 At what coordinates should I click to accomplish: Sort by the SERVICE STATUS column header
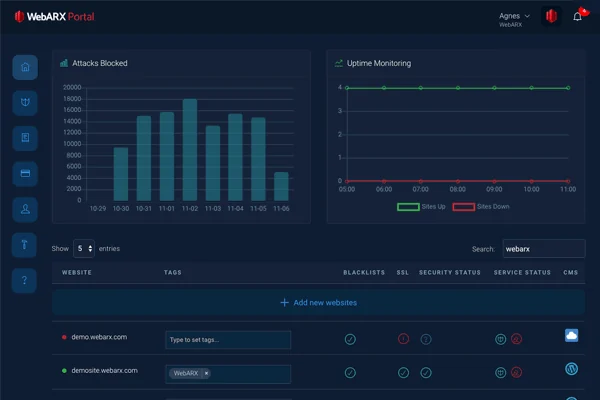[x=522, y=273]
